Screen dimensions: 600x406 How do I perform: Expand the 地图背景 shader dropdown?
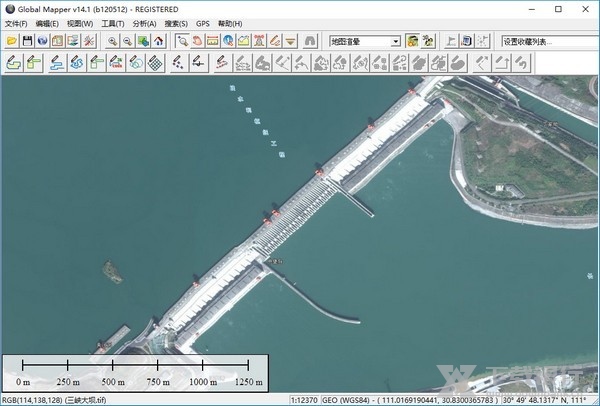pyautogui.click(x=396, y=41)
